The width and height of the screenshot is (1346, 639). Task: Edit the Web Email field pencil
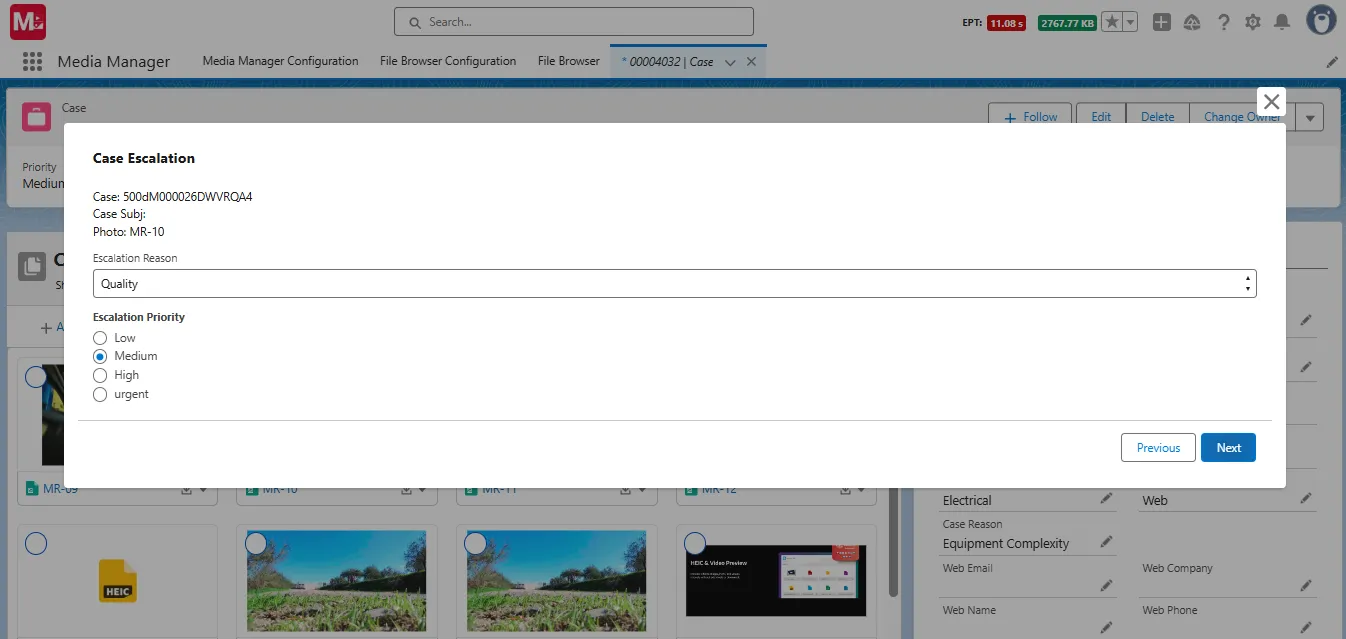click(1106, 585)
